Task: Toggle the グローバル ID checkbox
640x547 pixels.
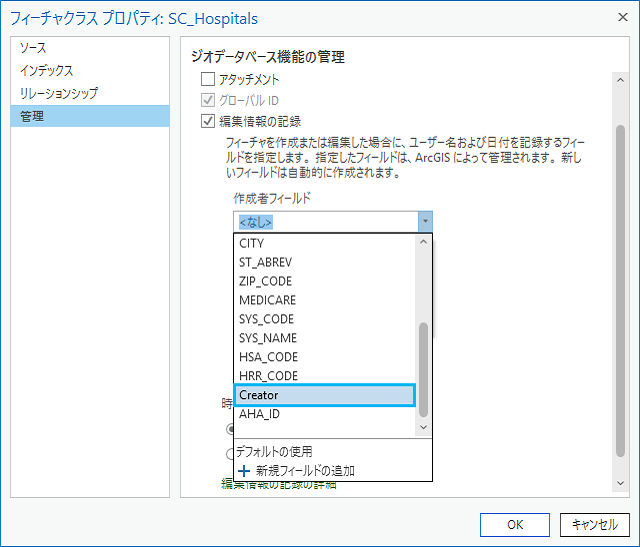Action: [x=208, y=100]
